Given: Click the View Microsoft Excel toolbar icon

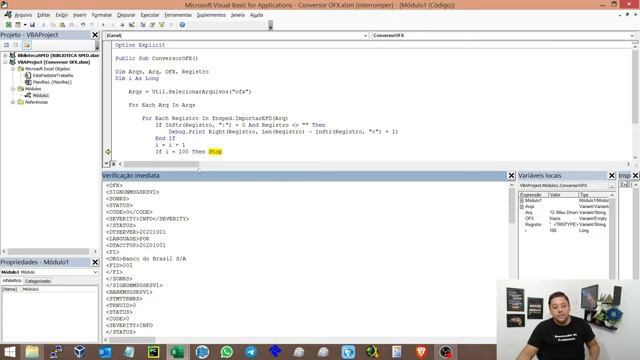Looking at the screenshot, I should pos(8,25).
